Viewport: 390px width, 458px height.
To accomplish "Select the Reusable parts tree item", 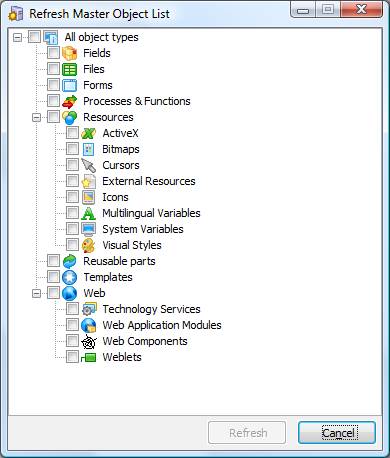I will [x=119, y=261].
